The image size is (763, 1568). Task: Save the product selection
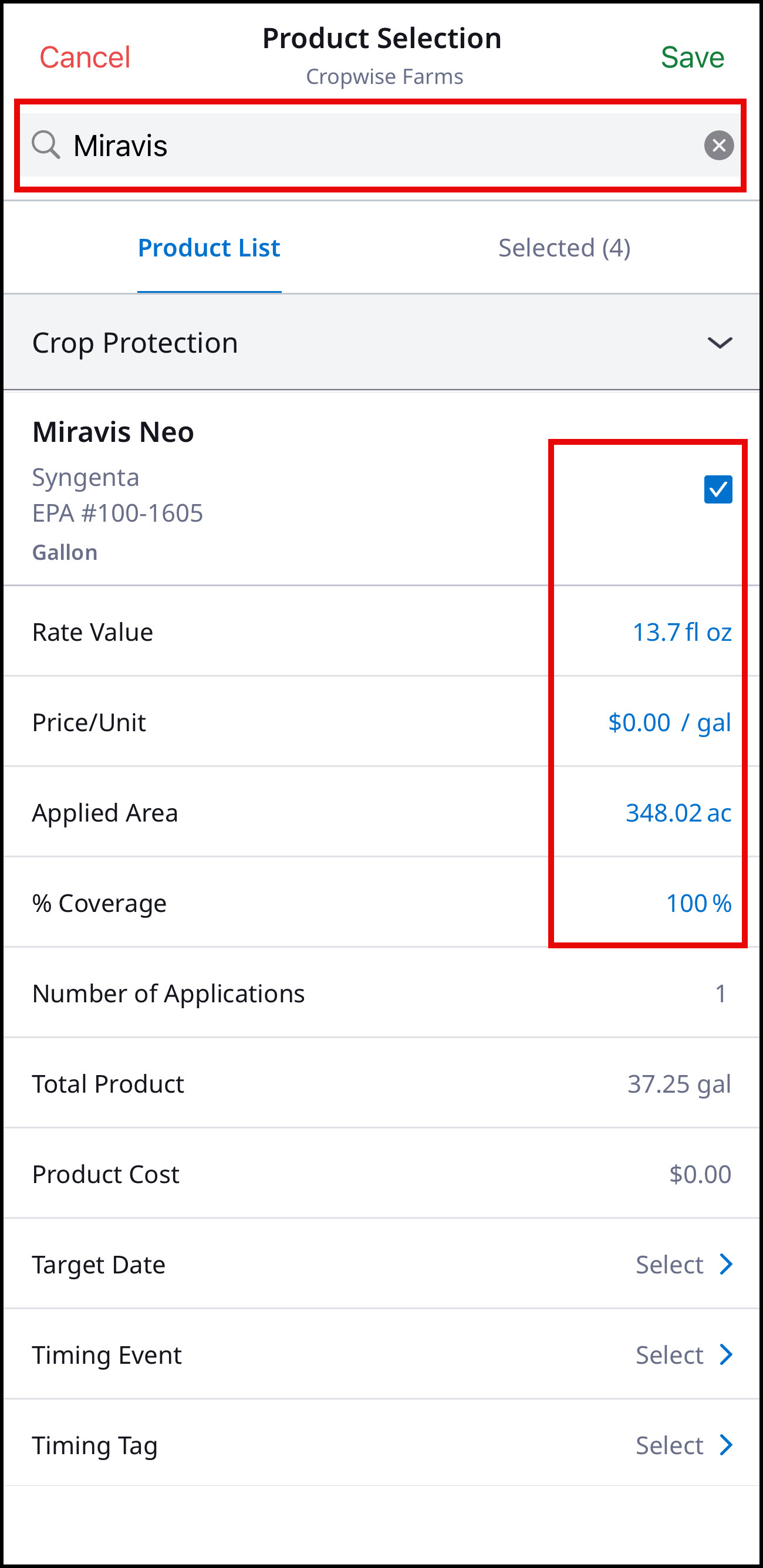pos(693,58)
